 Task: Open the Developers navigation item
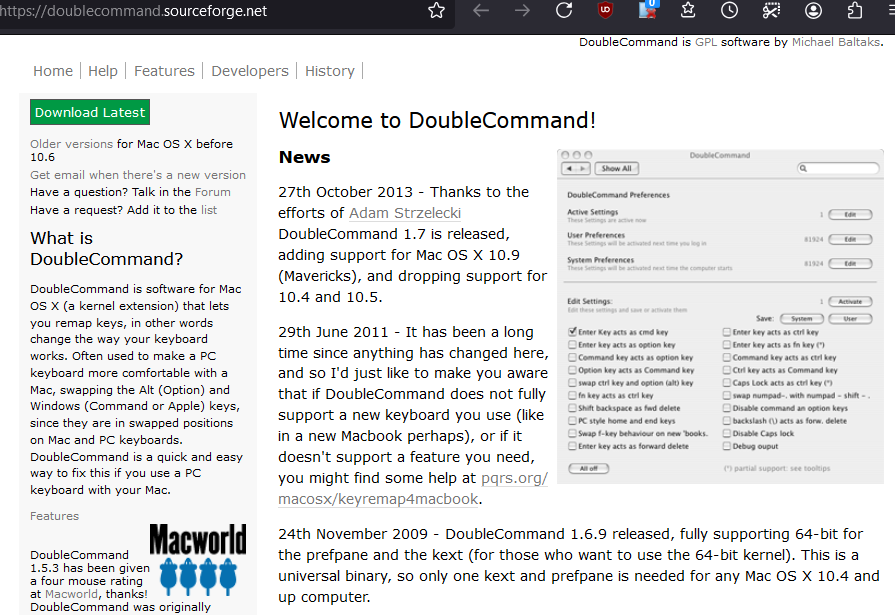tap(250, 71)
